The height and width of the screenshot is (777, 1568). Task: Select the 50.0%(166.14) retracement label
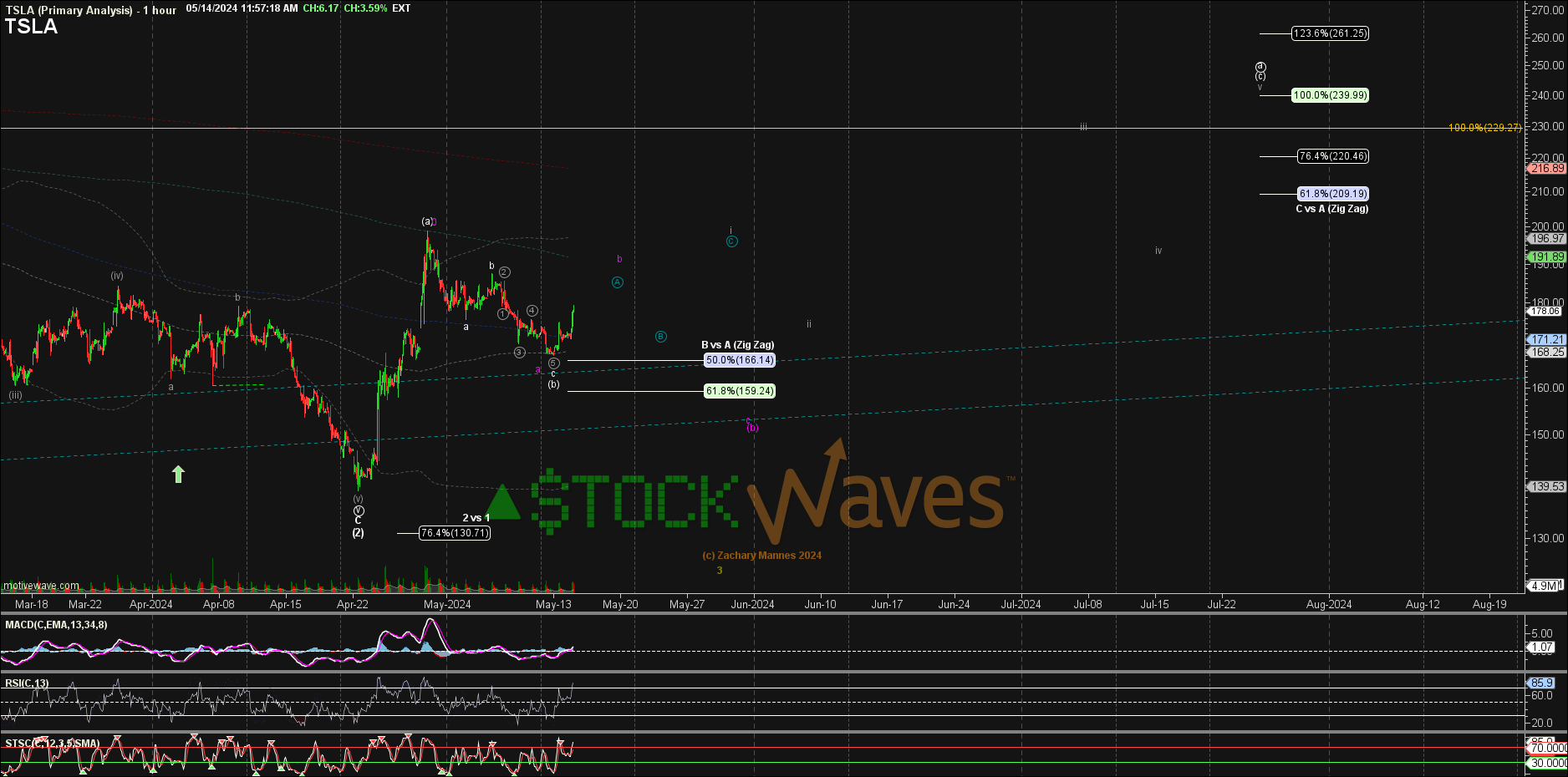tap(740, 360)
